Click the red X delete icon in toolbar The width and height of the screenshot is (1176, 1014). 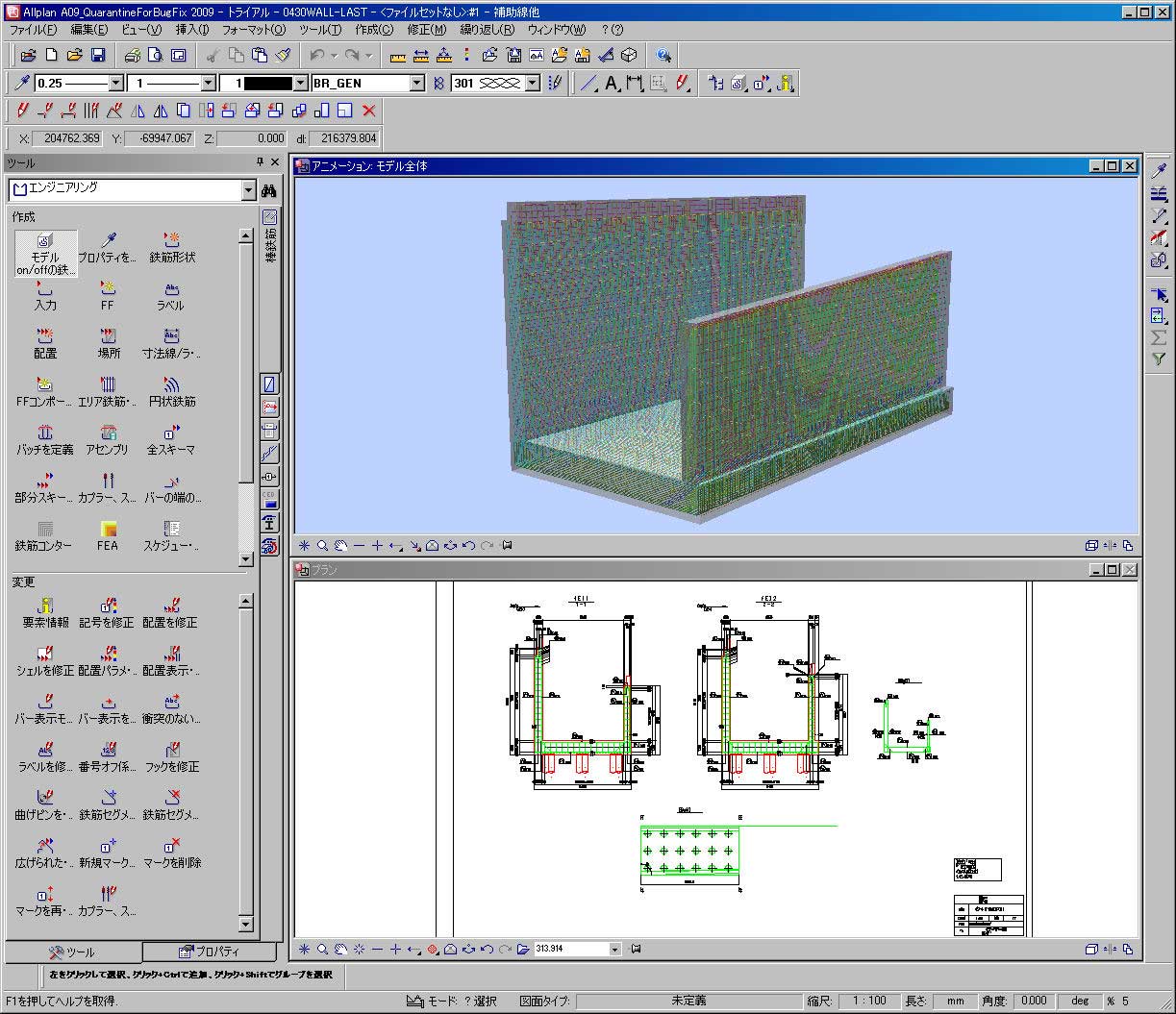(368, 111)
